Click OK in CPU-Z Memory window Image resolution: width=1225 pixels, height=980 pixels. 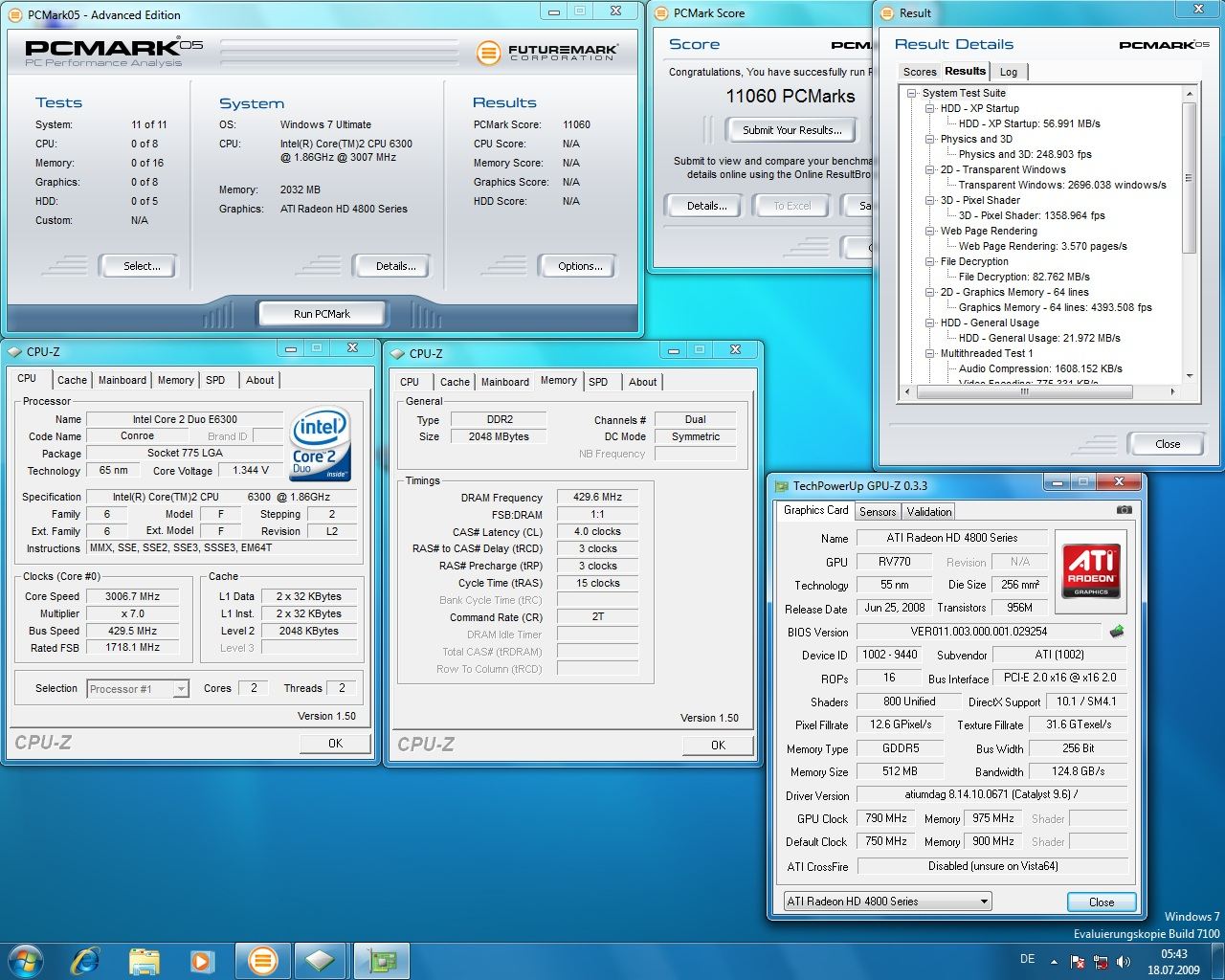tap(718, 745)
